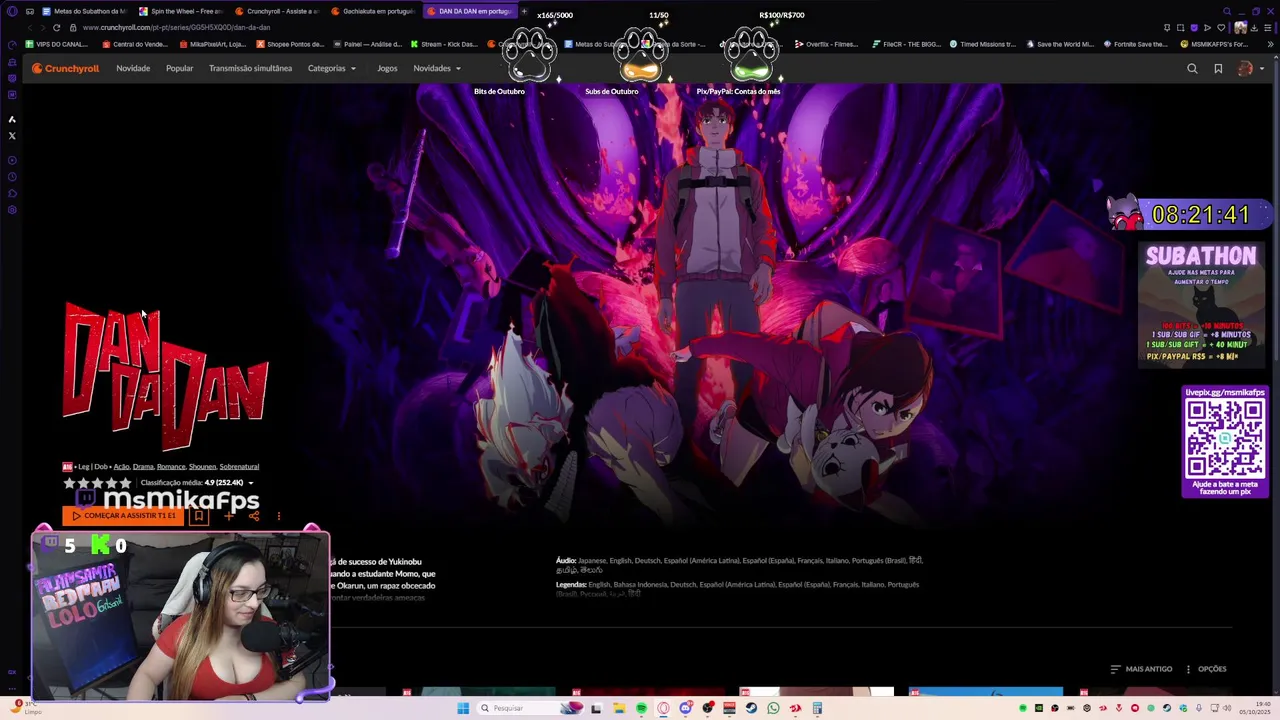Switch to the 'Metas do Subathon' browser tab
1280x720 pixels.
[84, 11]
